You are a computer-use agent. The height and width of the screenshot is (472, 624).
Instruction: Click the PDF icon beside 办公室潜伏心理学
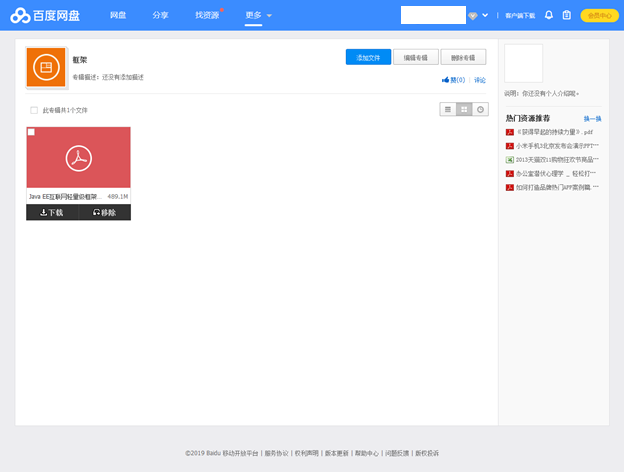(509, 174)
